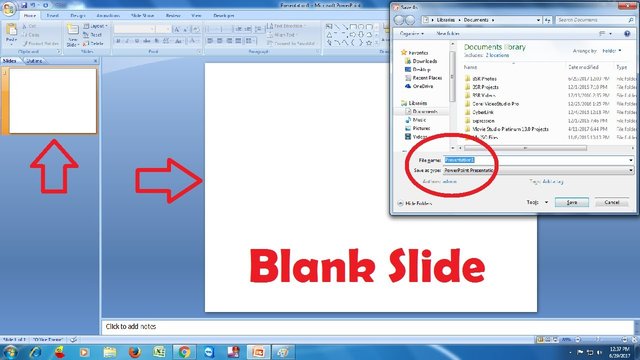Viewport: 640px width, 360px height.
Task: Switch to the Outline tab
Action: 34,61
